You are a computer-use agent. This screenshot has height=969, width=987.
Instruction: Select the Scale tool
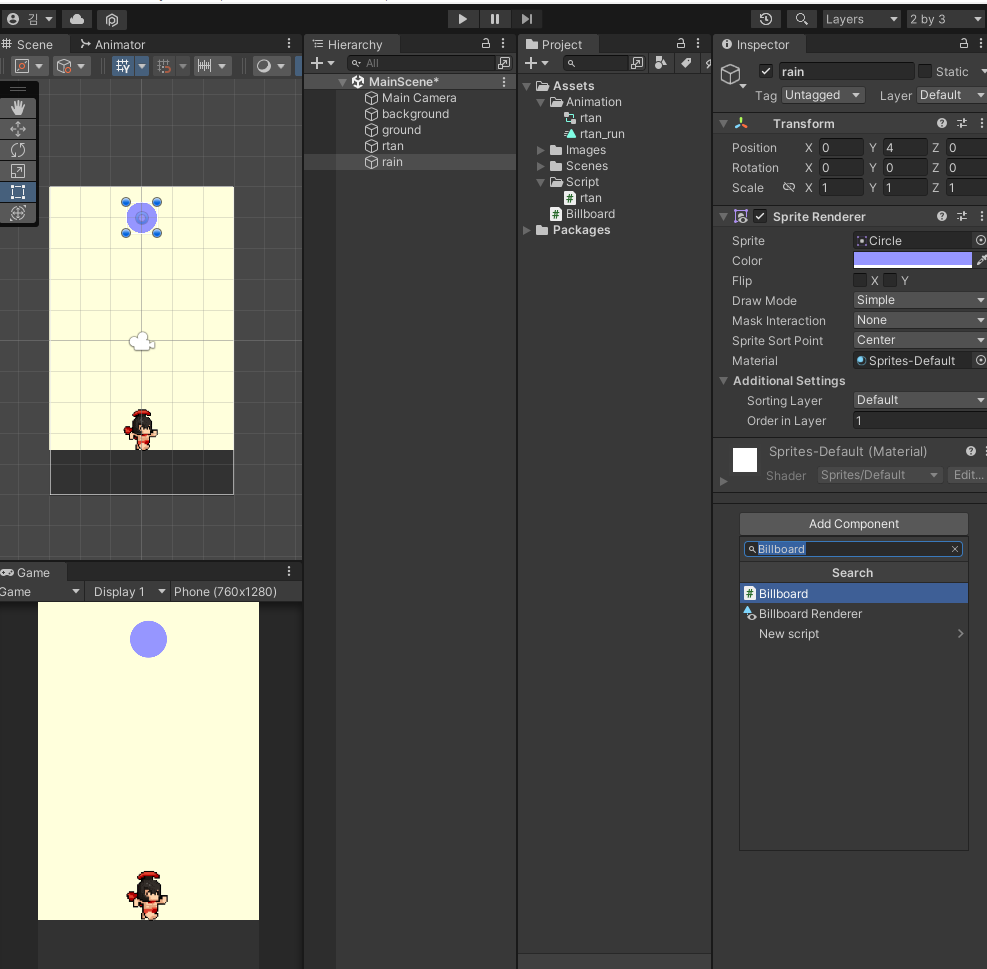[18, 171]
